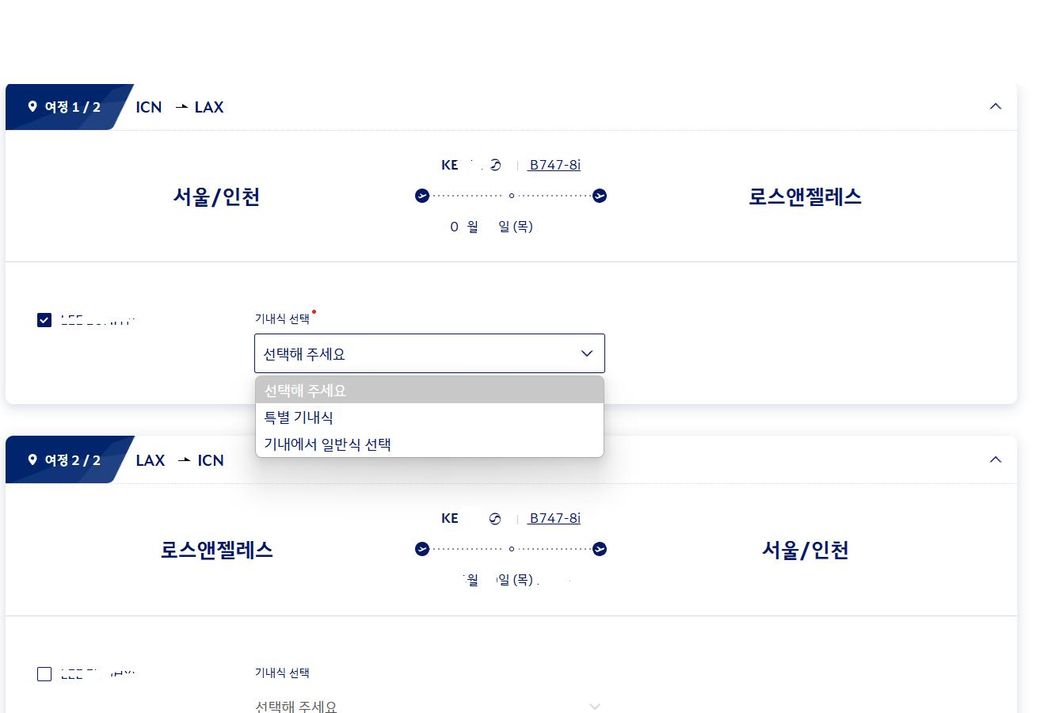Open the 기내식 선택 dropdown for journey 2
This screenshot has width=1040, height=713.
429,706
